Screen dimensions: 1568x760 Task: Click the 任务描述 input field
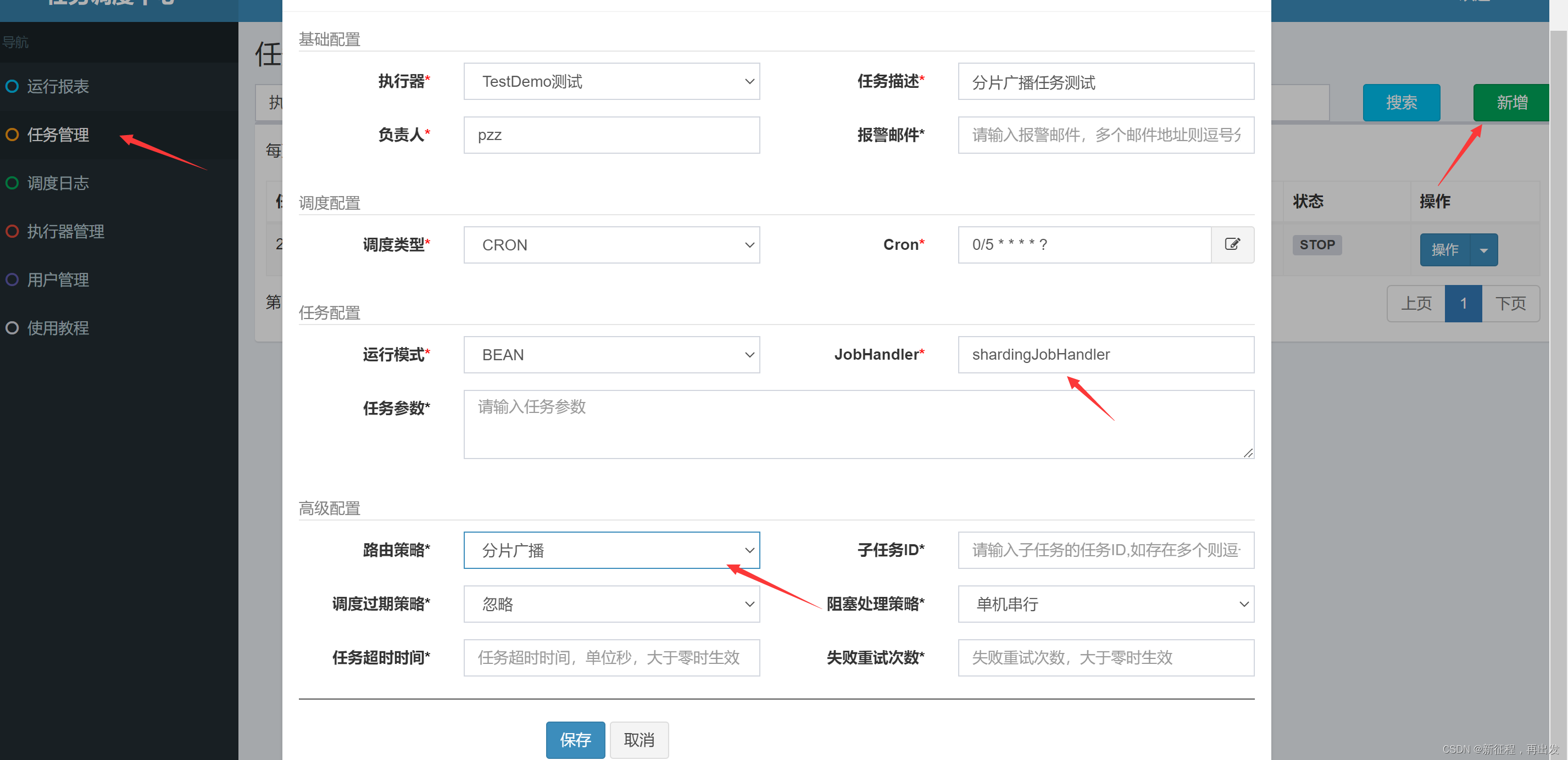(1106, 81)
